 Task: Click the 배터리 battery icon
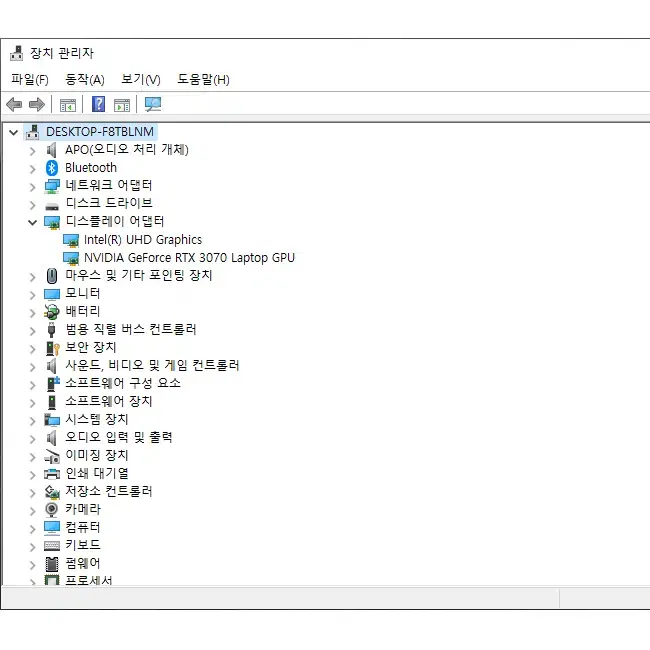click(52, 312)
